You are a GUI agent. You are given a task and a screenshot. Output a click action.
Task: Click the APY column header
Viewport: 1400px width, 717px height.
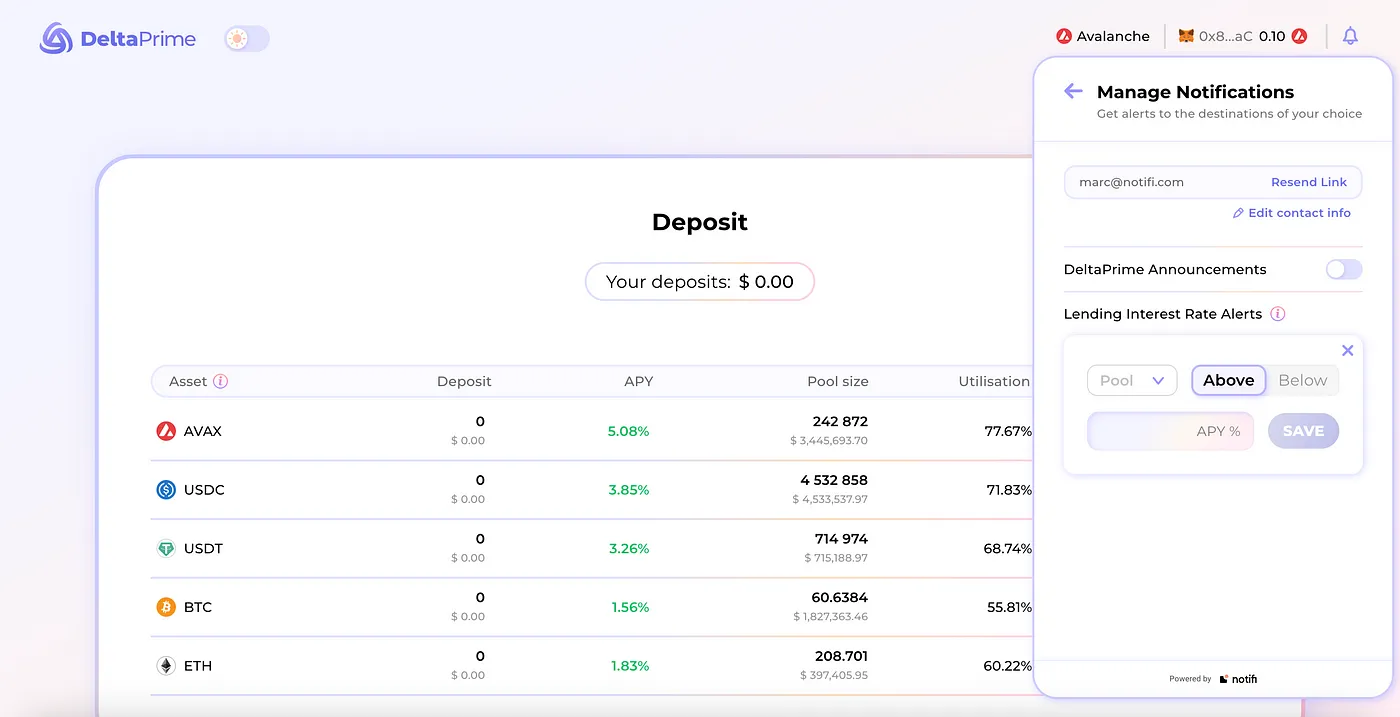pyautogui.click(x=638, y=381)
